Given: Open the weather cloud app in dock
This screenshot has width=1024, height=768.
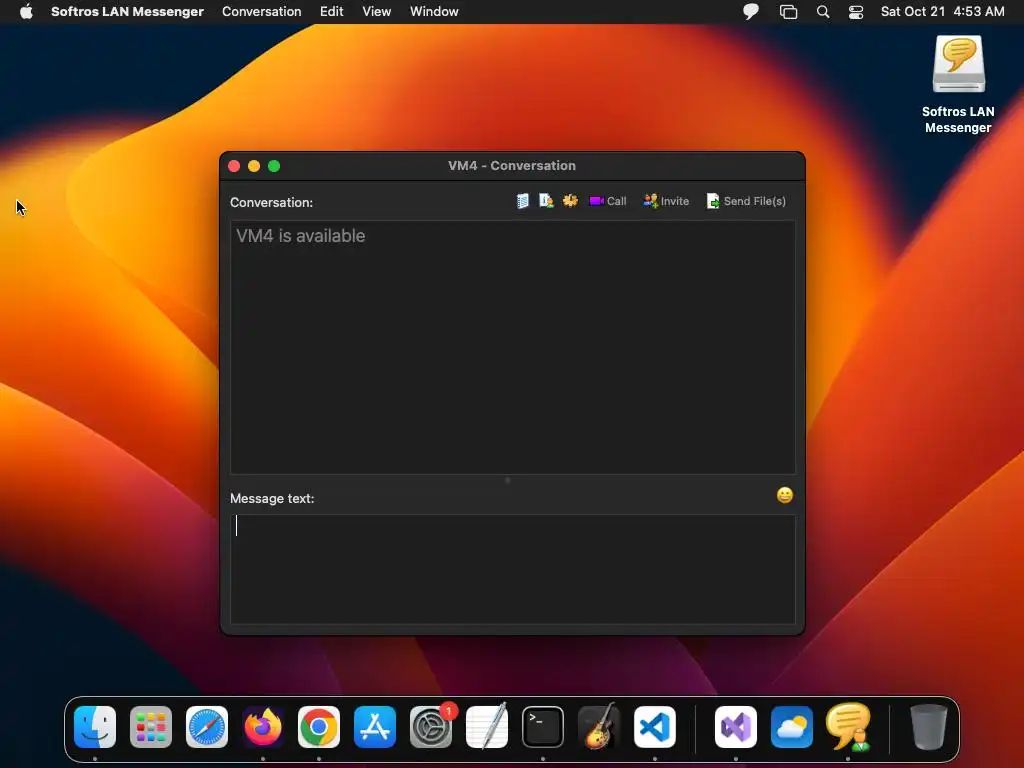Looking at the screenshot, I should coord(792,727).
